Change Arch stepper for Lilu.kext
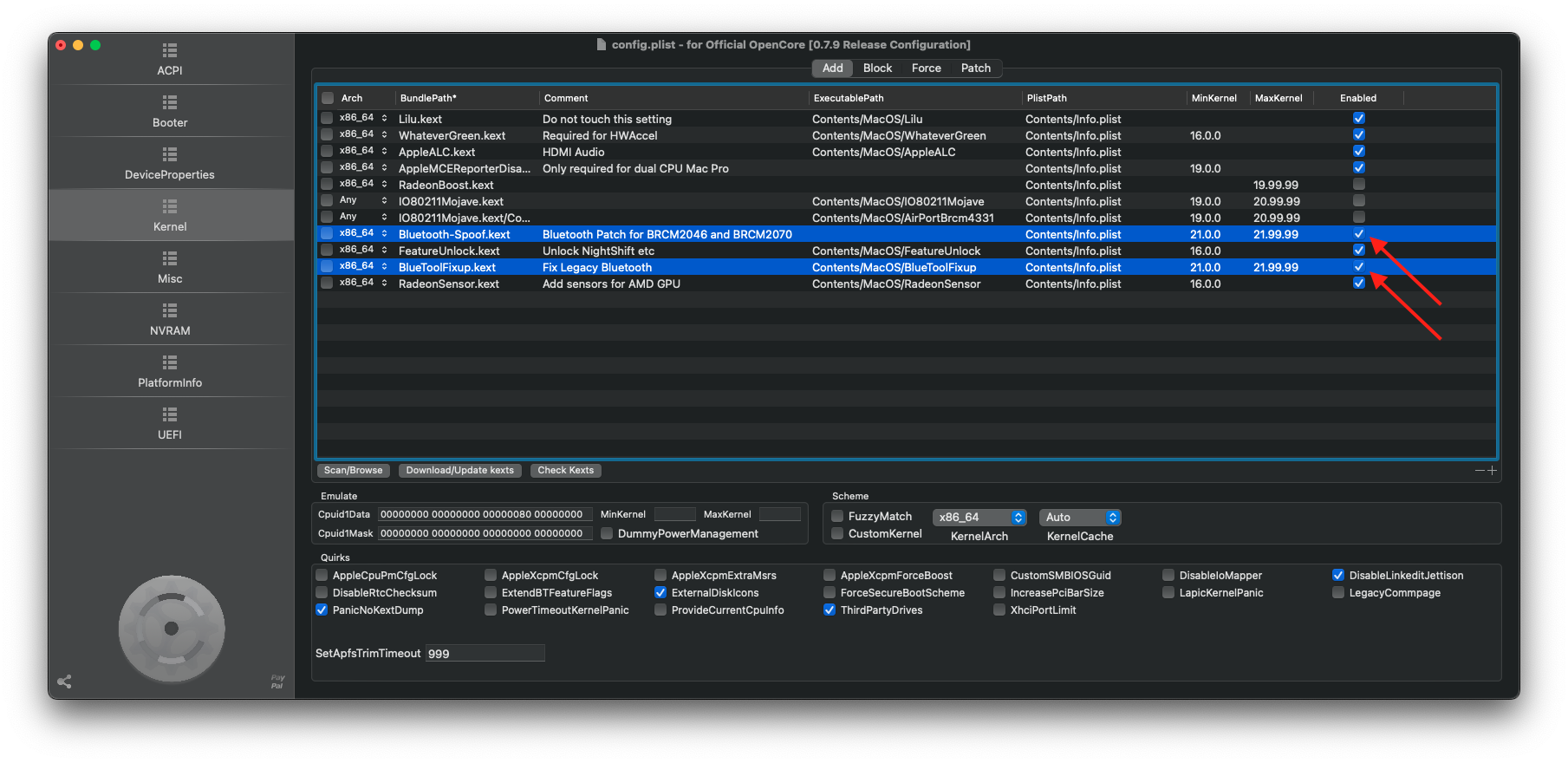 tap(384, 119)
